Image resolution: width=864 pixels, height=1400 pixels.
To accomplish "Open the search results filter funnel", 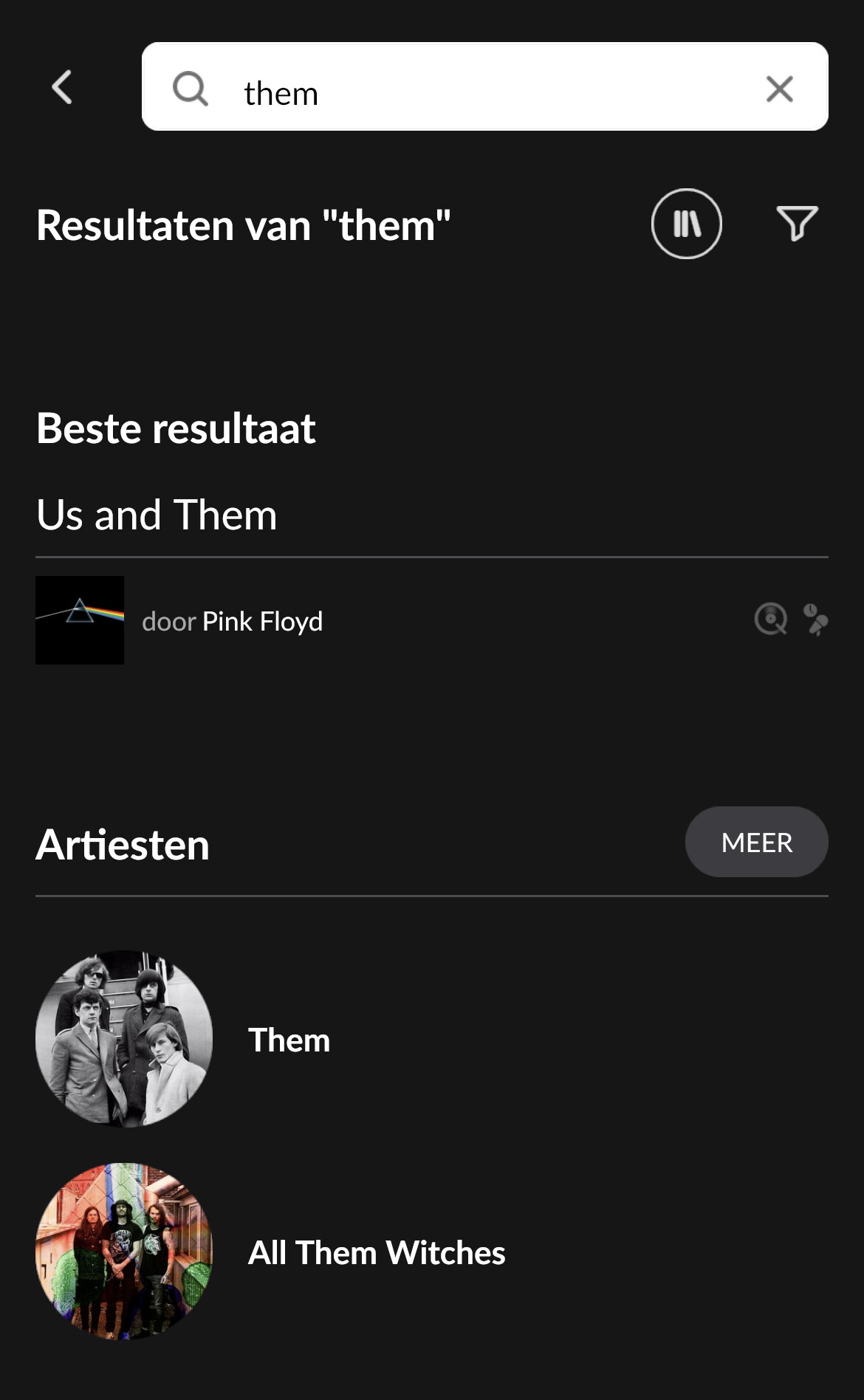I will click(x=797, y=224).
